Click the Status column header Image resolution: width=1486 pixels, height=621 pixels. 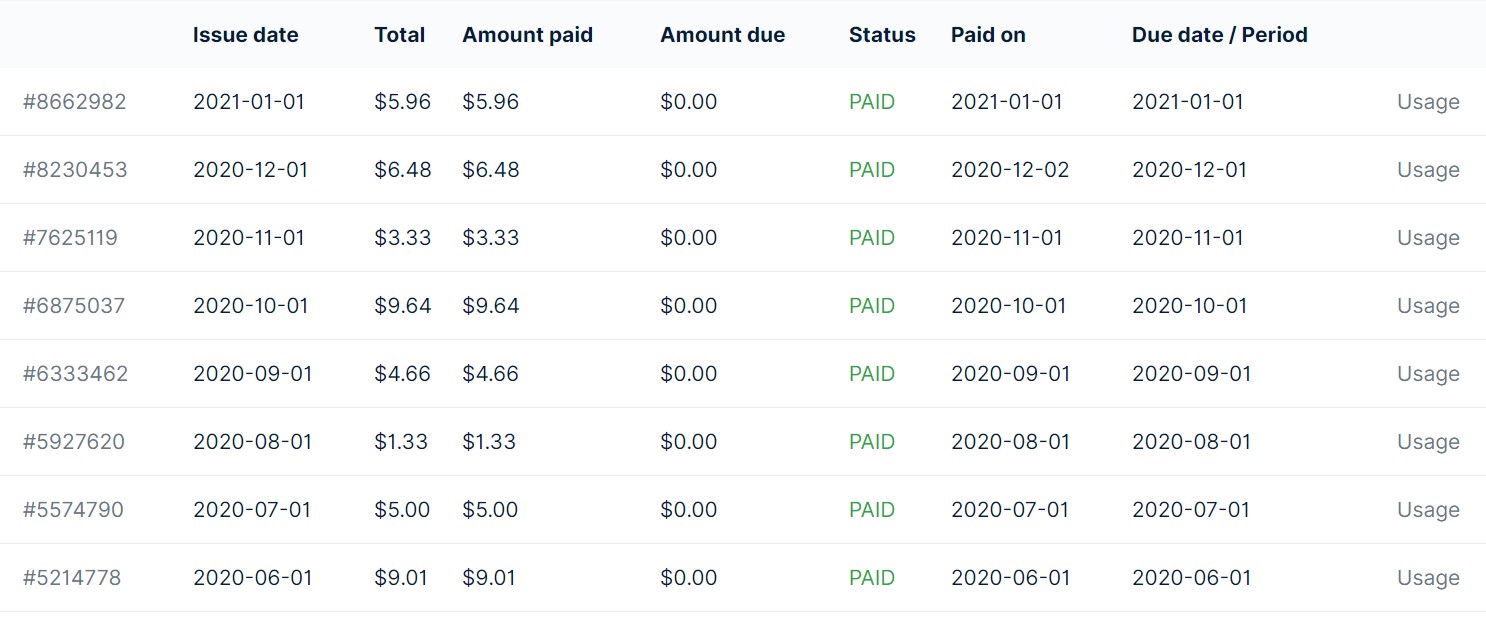click(882, 35)
